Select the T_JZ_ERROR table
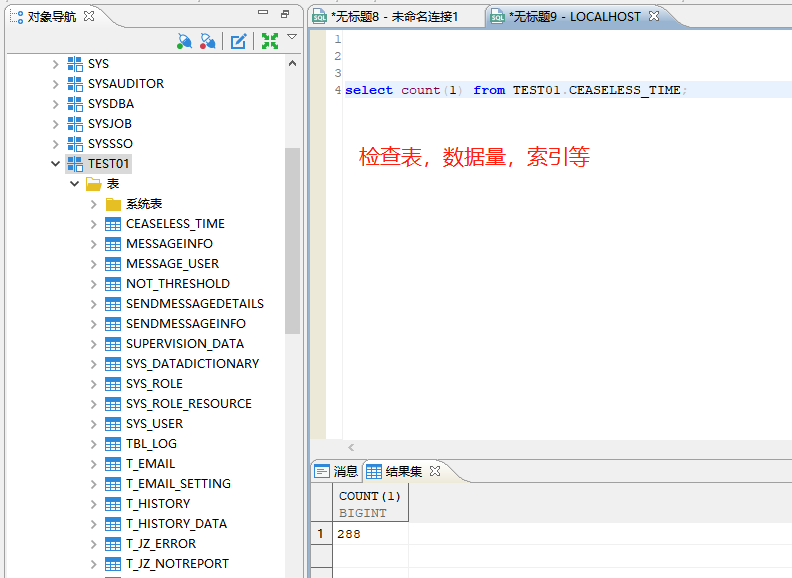The height and width of the screenshot is (578, 792). coord(161,544)
